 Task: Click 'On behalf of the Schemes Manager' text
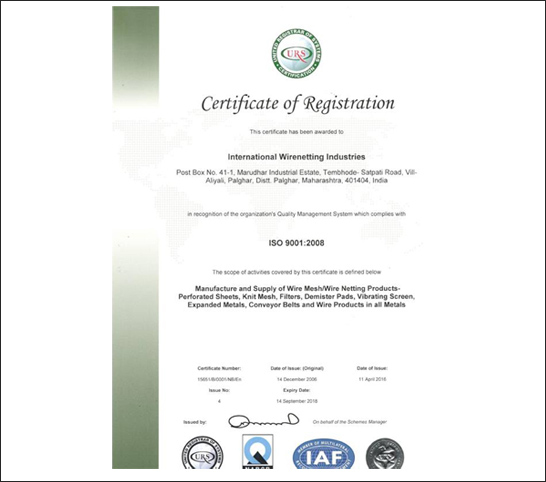coord(350,422)
